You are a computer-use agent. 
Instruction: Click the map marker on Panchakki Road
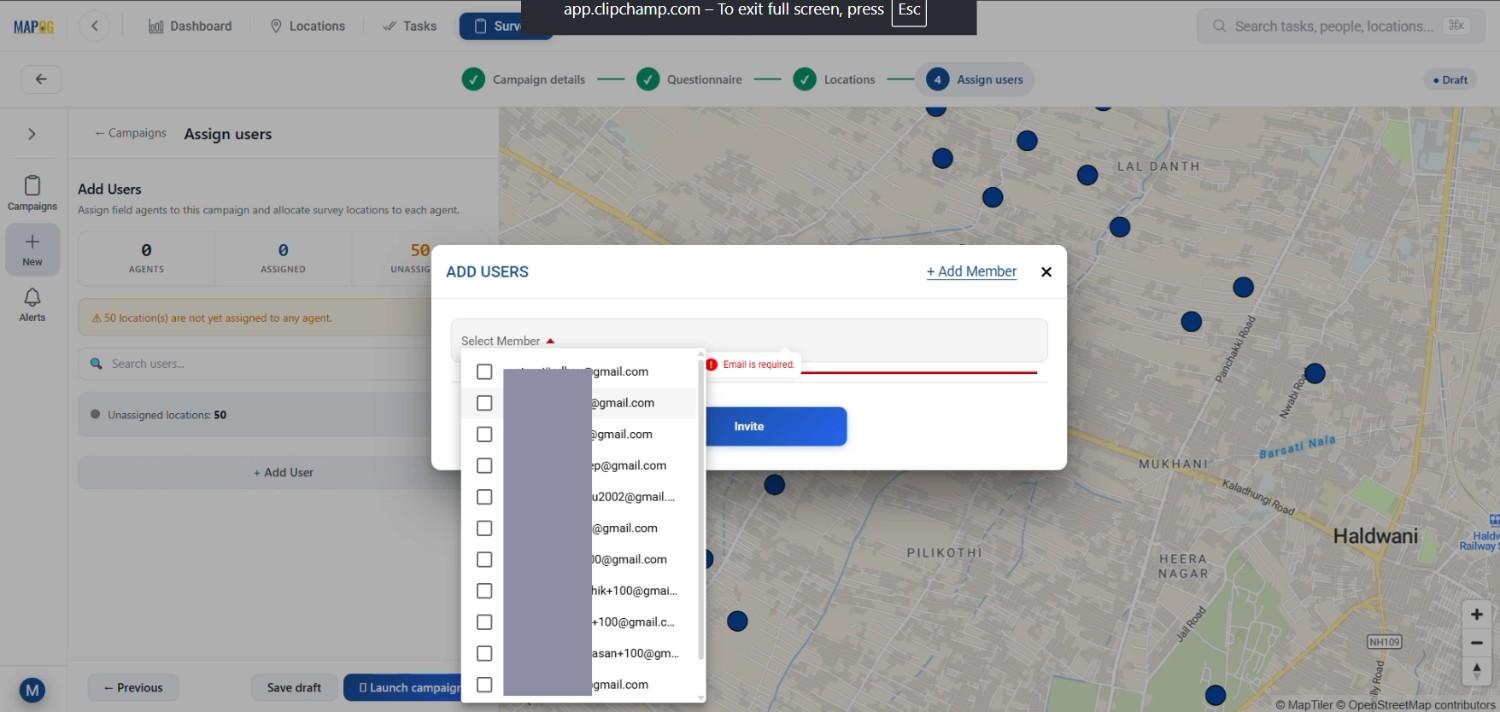[1243, 287]
